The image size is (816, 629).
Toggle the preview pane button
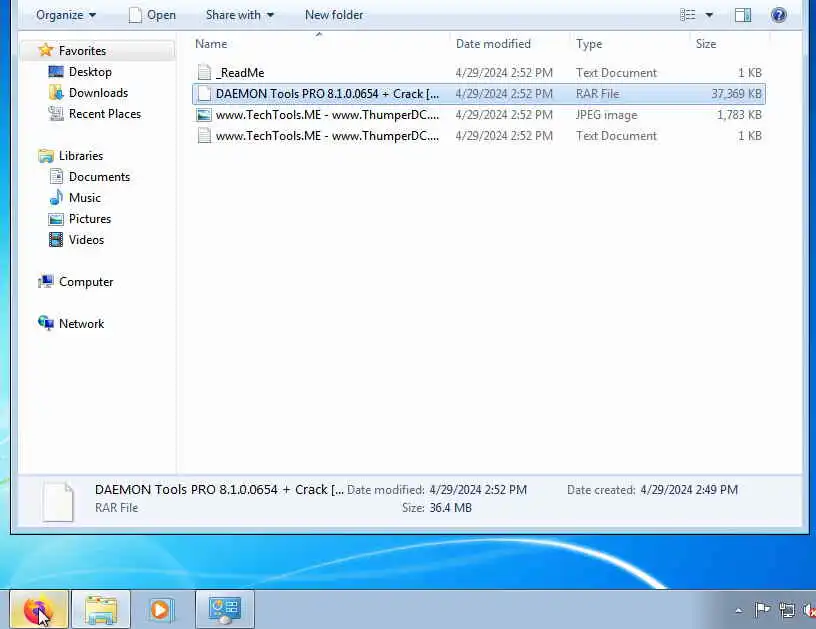pyautogui.click(x=743, y=15)
